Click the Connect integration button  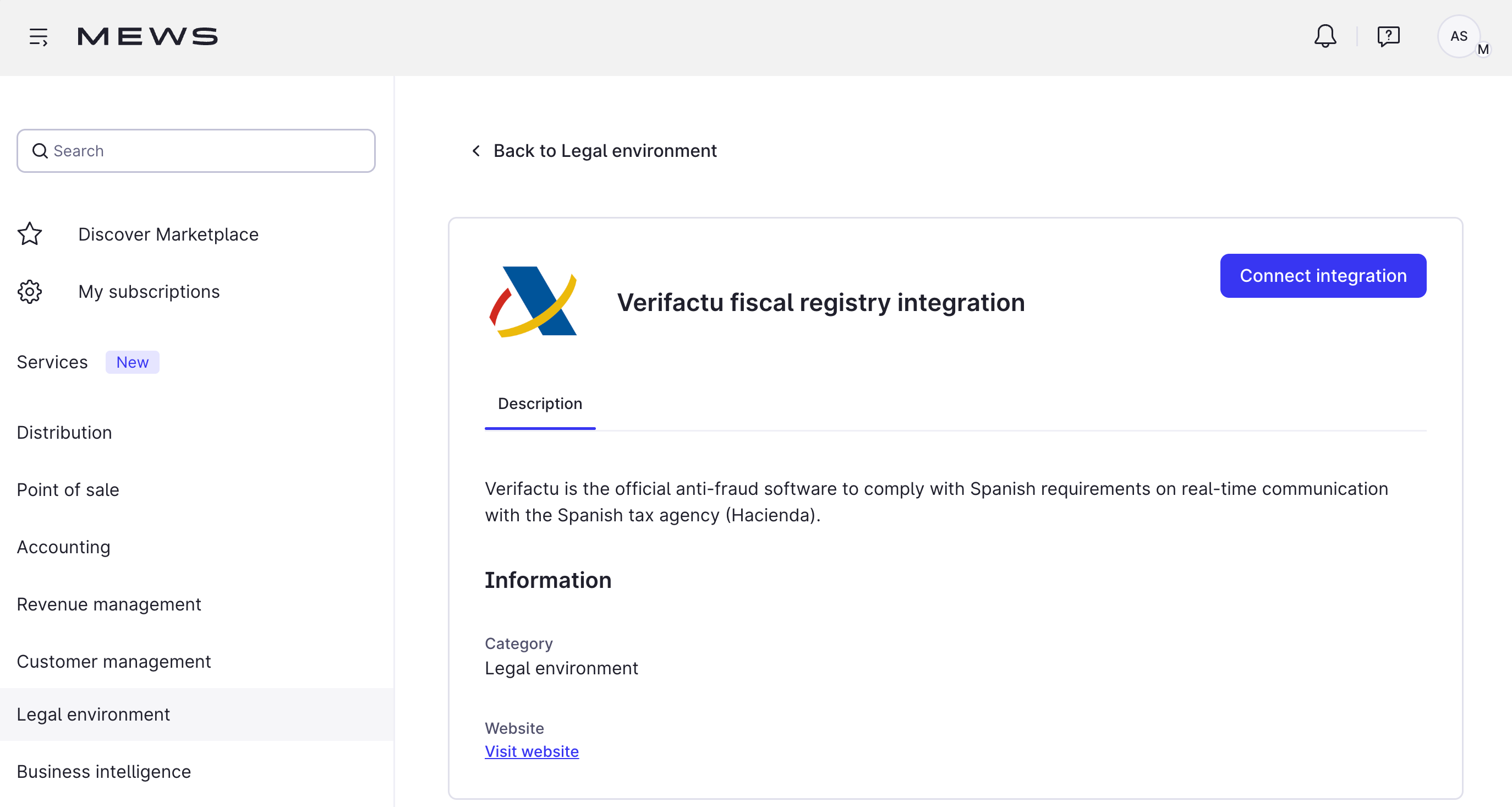coord(1323,275)
